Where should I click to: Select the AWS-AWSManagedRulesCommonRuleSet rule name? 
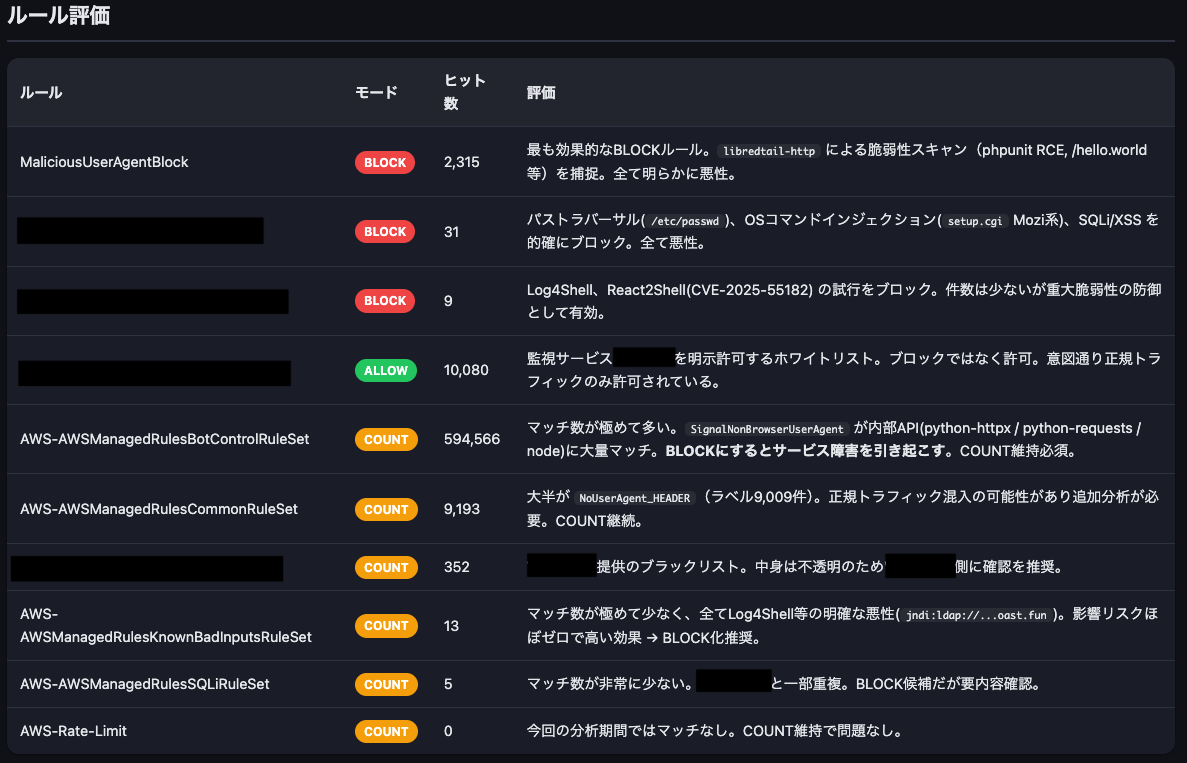point(159,509)
